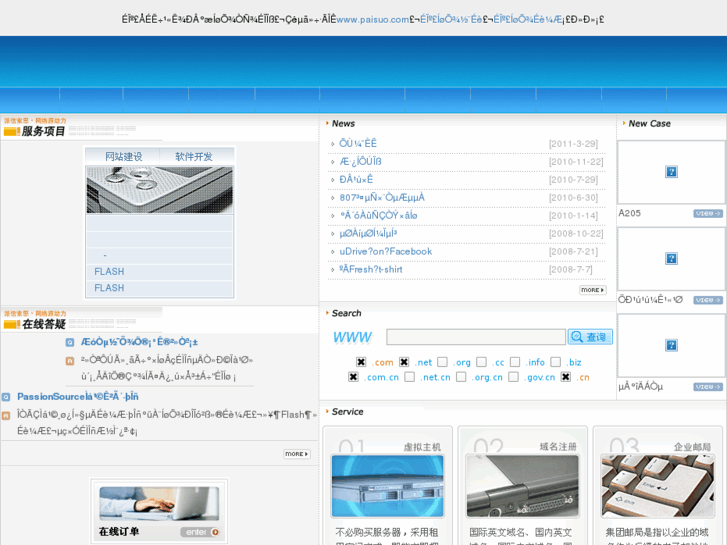Click the WWW label beside search box
Image resolution: width=727 pixels, height=545 pixels.
coord(352,337)
